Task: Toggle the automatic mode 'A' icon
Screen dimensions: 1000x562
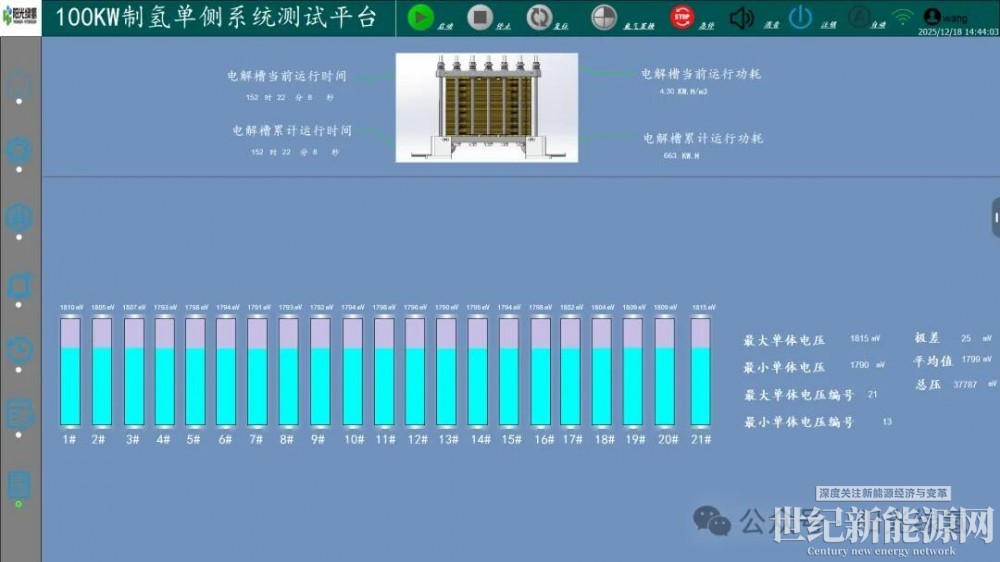Action: [x=858, y=16]
